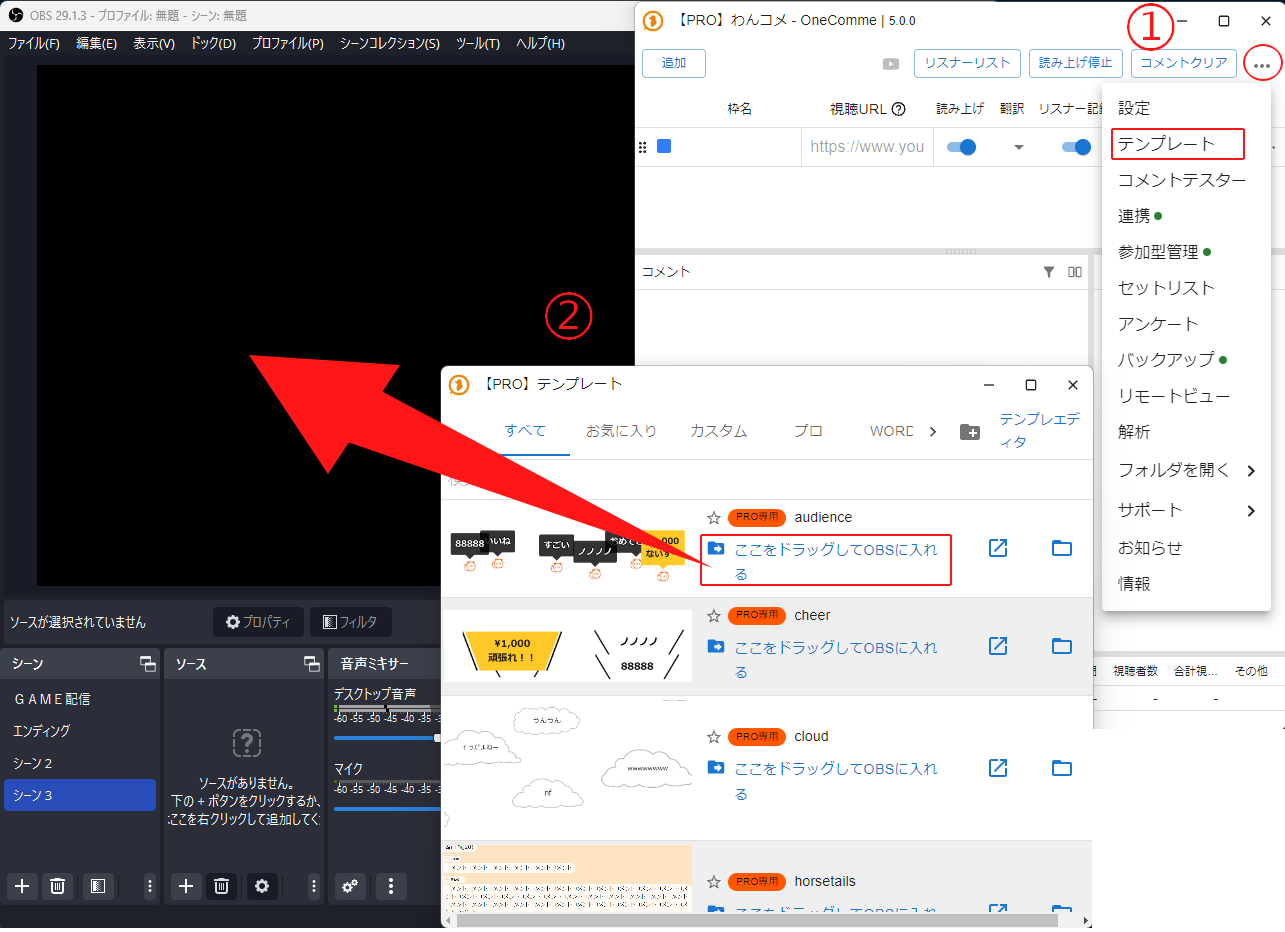1285x932 pixels.
Task: Toggle the 読み上げ switch for the stream row
Action: pos(961,147)
